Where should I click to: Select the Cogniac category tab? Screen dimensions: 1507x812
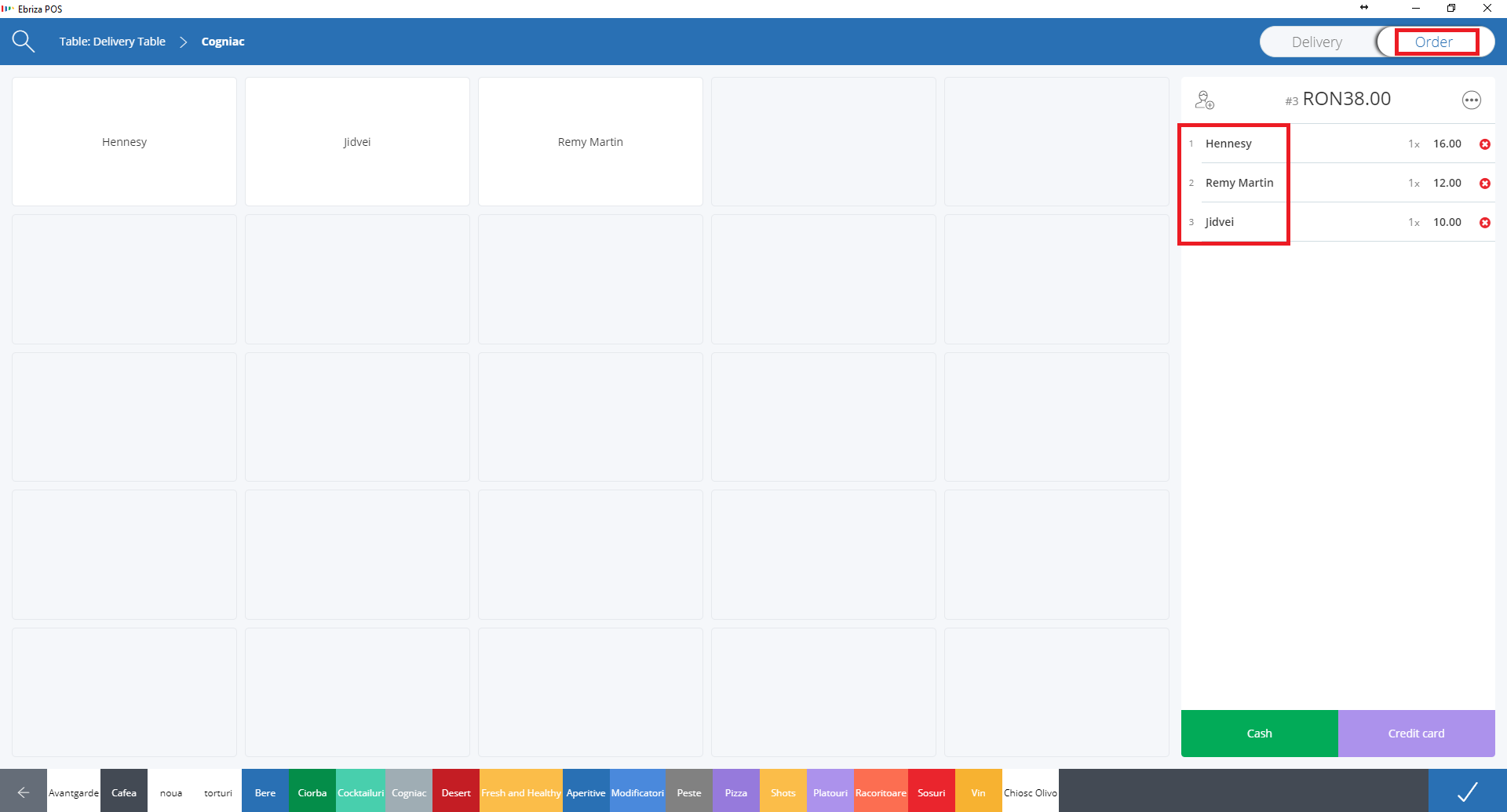409,792
